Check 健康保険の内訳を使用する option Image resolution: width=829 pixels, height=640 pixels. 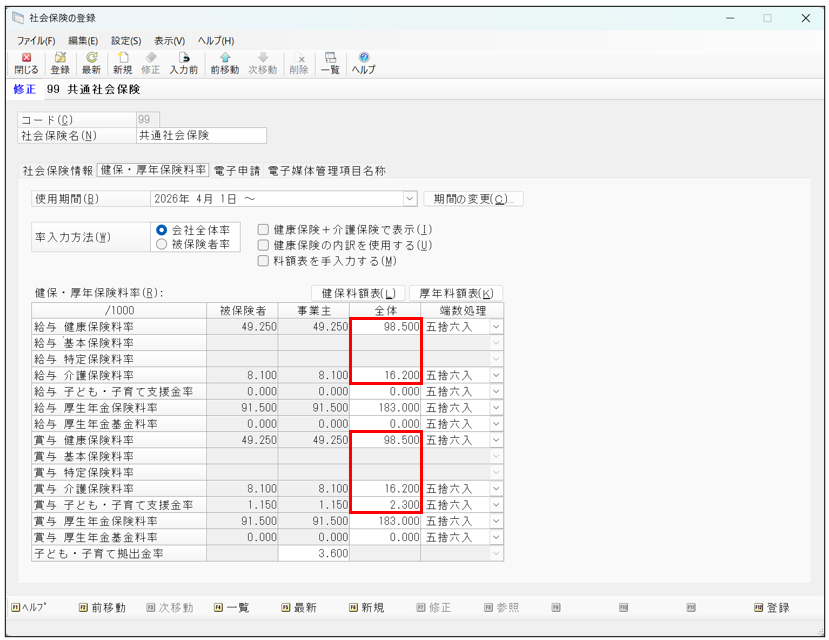[x=264, y=245]
